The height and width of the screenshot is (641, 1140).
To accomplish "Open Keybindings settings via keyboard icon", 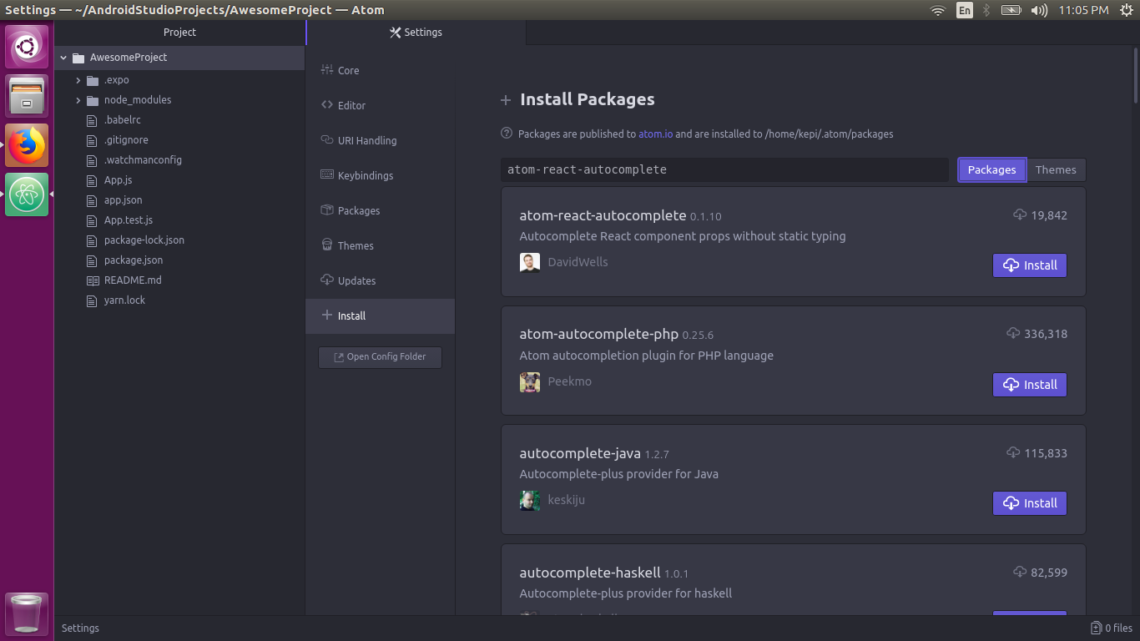I will click(326, 175).
